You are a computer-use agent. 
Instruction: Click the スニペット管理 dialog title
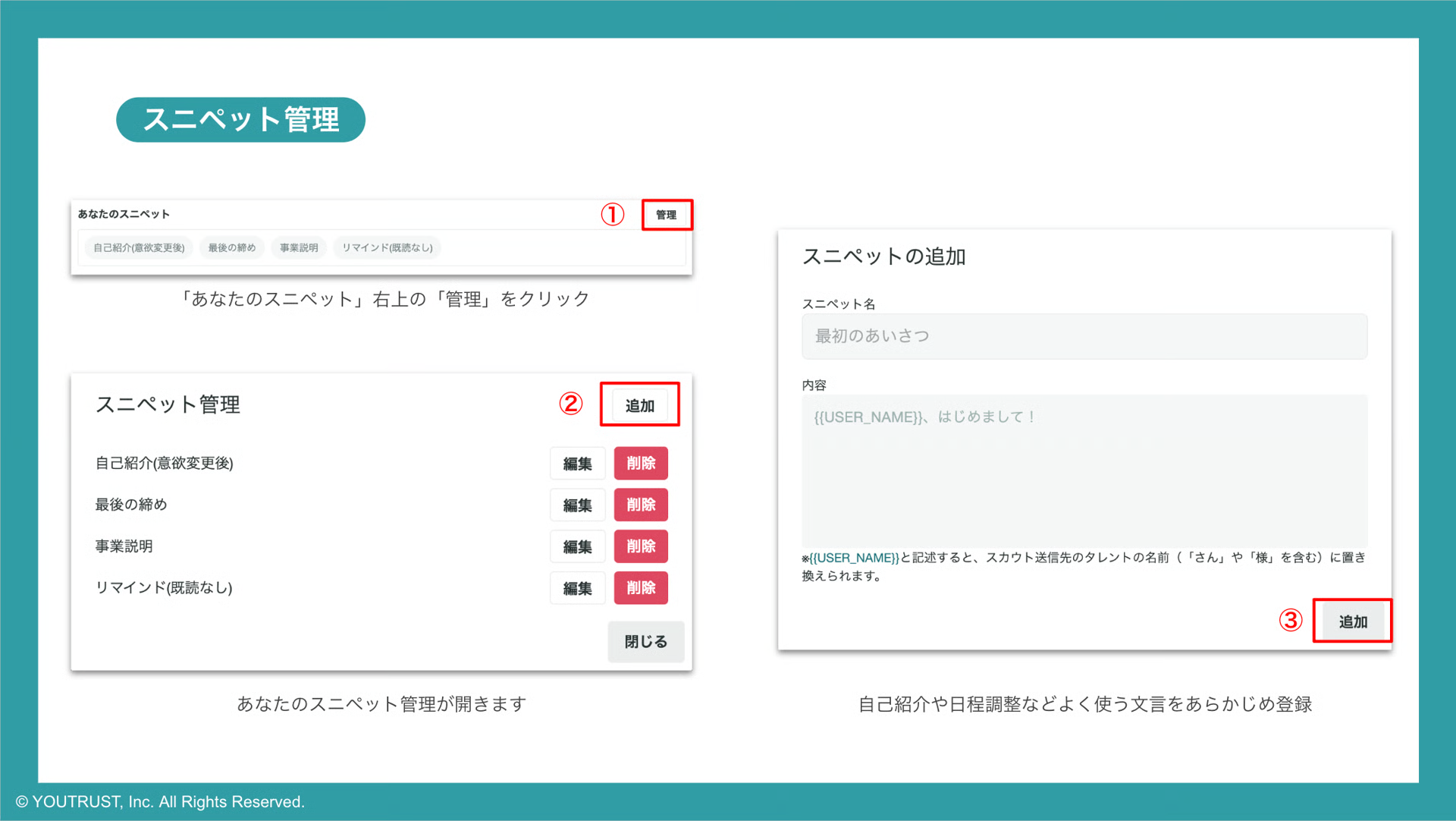tap(168, 404)
